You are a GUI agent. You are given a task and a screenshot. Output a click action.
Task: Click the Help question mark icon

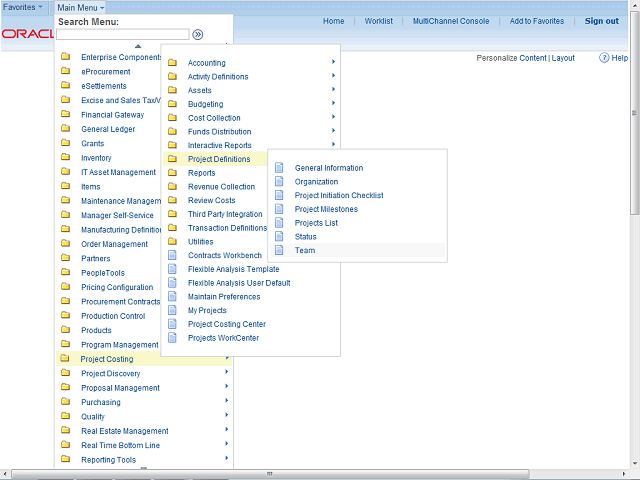tap(605, 58)
